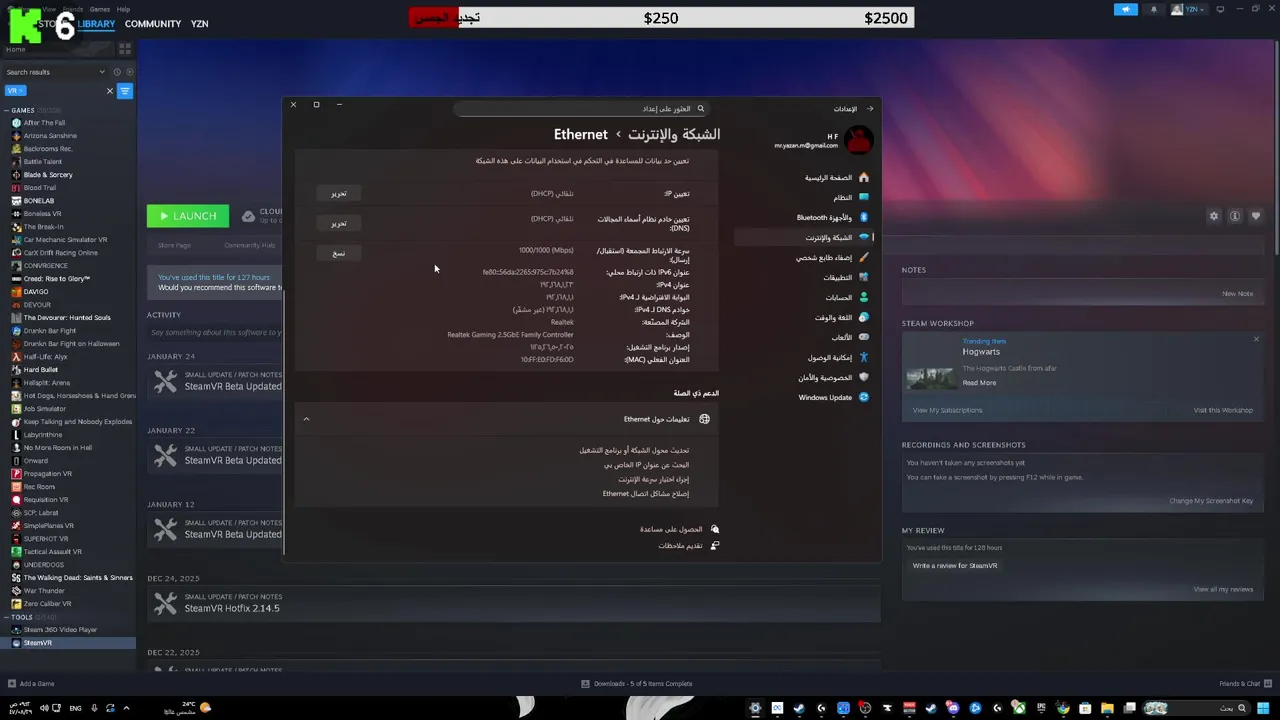Open SteamVR Store Page tab
The image size is (1280, 720).
[174, 245]
